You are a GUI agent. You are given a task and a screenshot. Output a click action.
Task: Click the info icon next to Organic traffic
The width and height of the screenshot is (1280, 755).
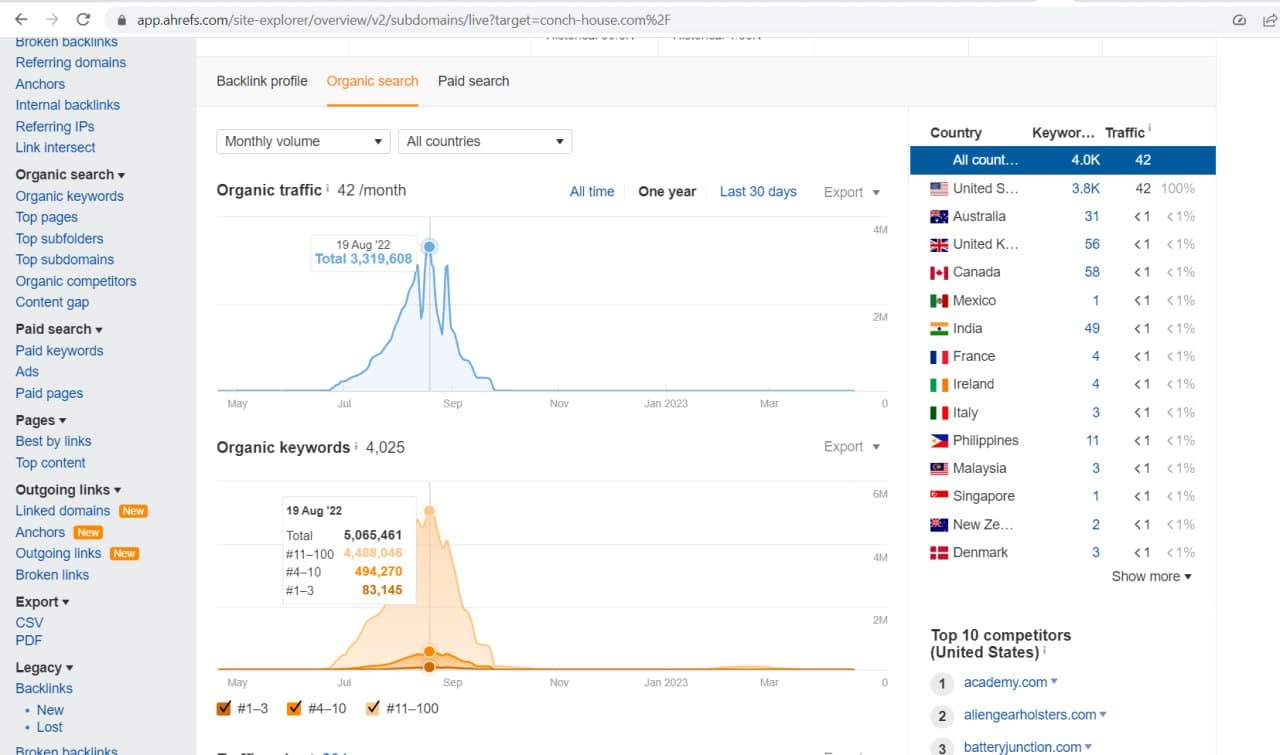[328, 188]
